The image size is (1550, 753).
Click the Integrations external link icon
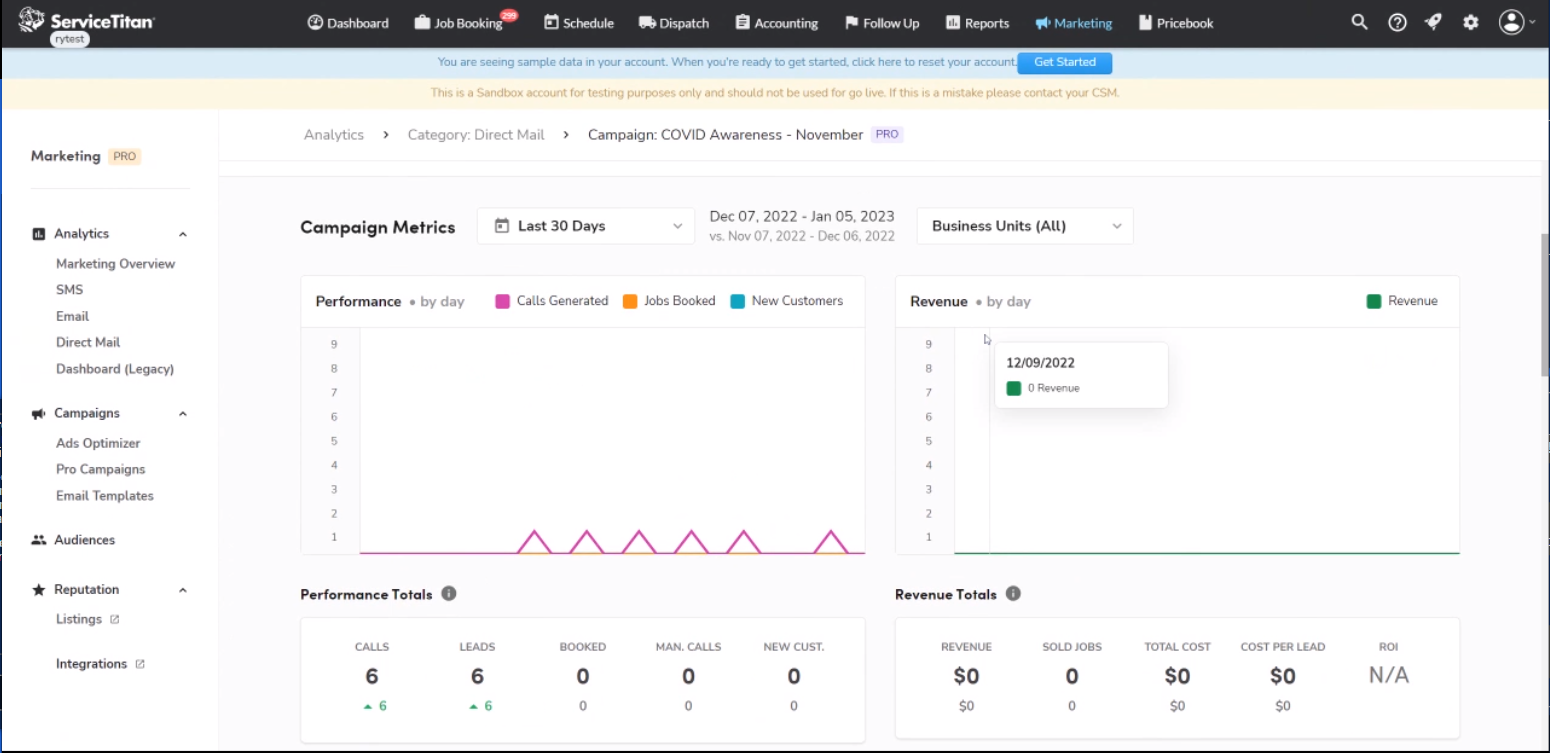pos(140,664)
